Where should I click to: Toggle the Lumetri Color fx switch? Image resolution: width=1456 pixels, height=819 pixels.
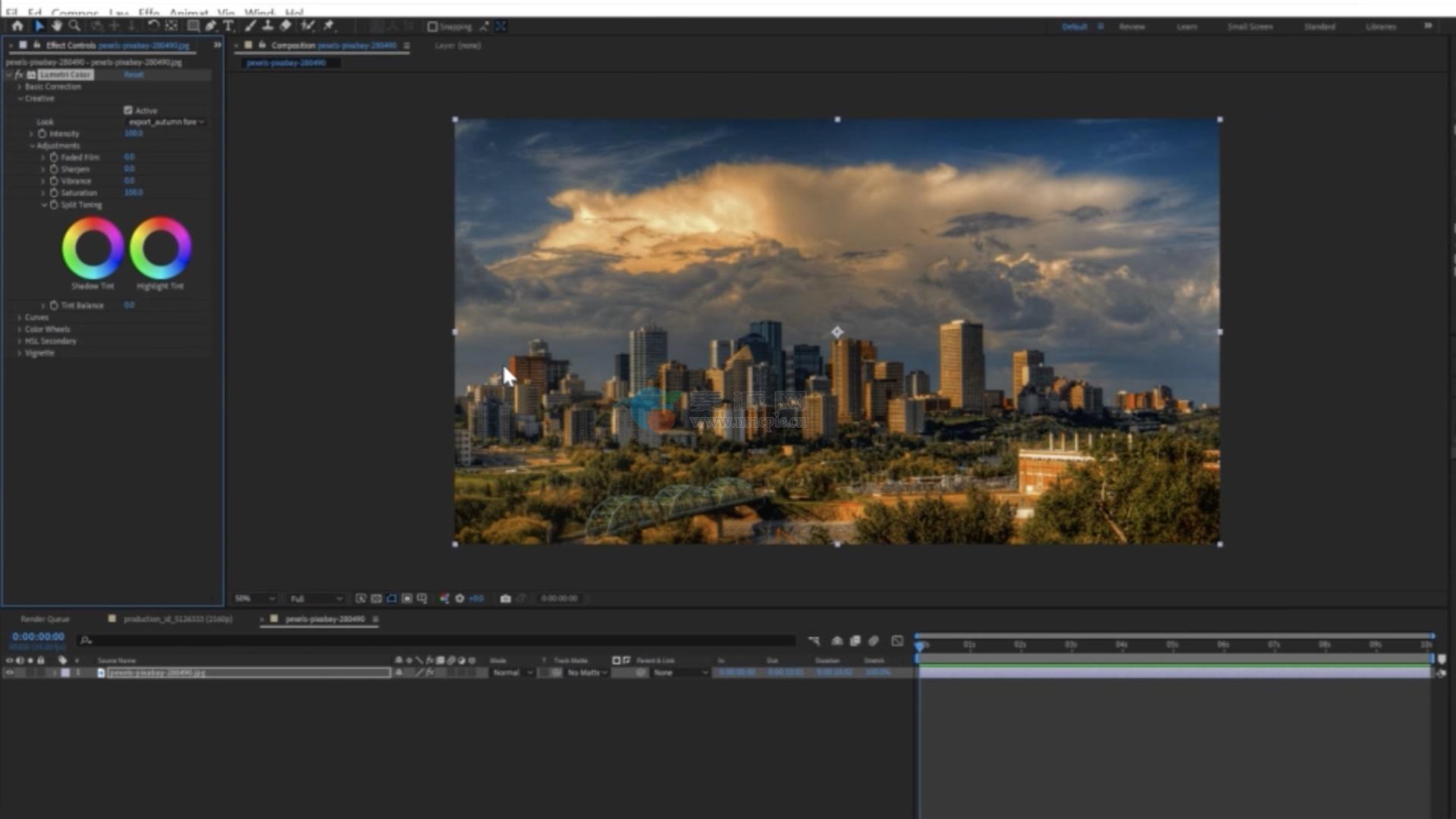pos(19,74)
